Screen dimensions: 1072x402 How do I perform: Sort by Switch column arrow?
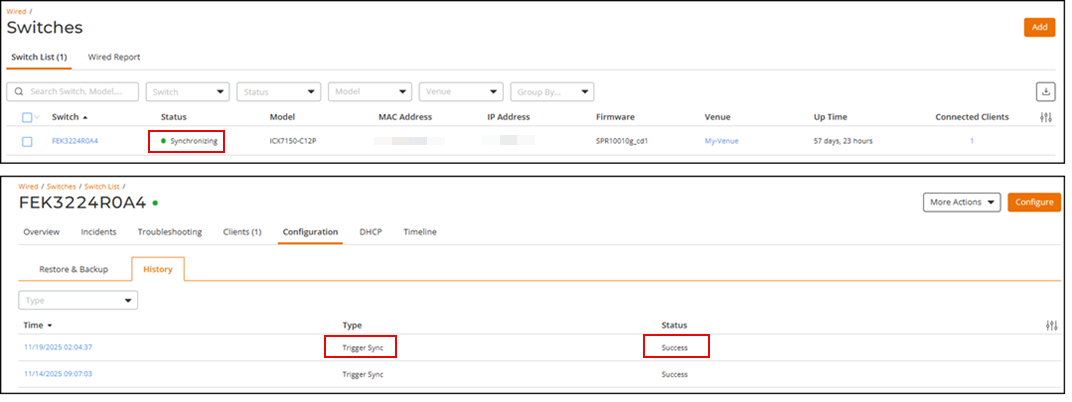tap(85, 118)
